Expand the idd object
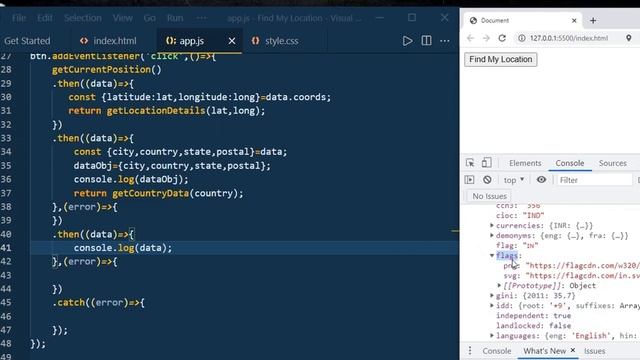640x360 pixels. [x=491, y=306]
